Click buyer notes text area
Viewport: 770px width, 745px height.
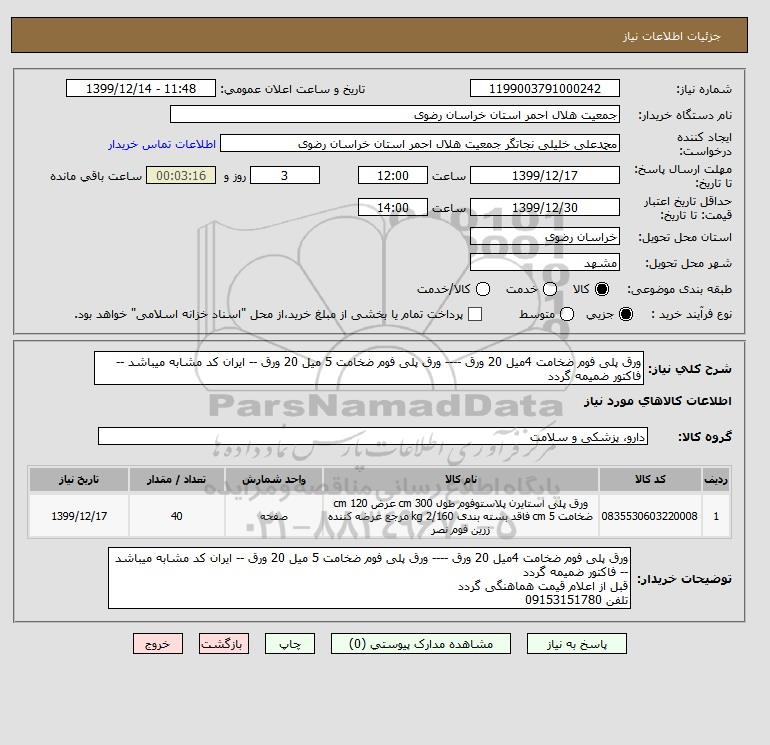[x=369, y=578]
